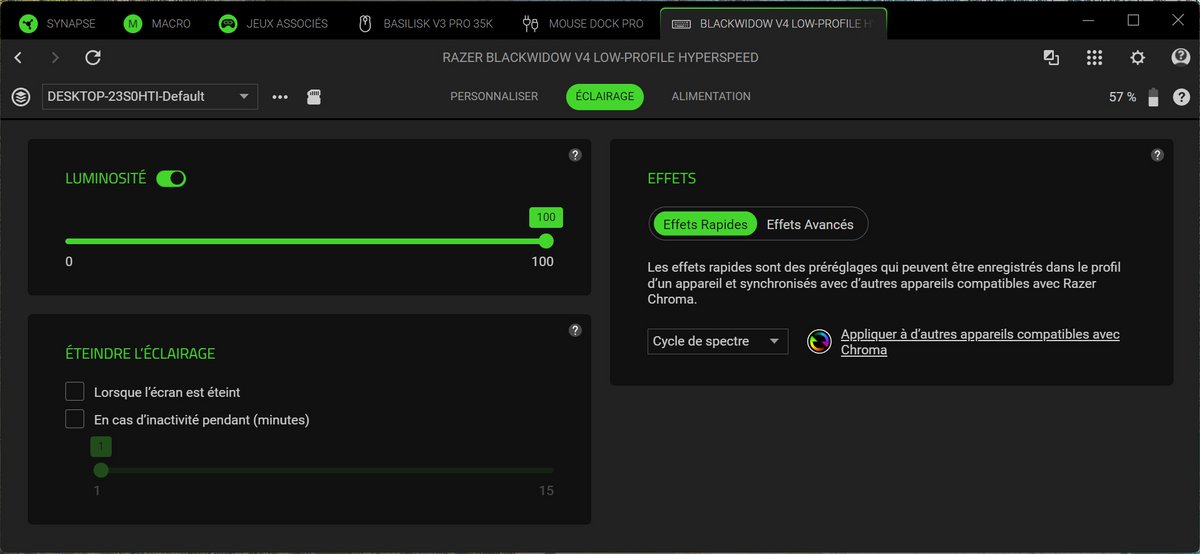Click the brightness slider handle
1200x554 pixels.
pos(546,241)
